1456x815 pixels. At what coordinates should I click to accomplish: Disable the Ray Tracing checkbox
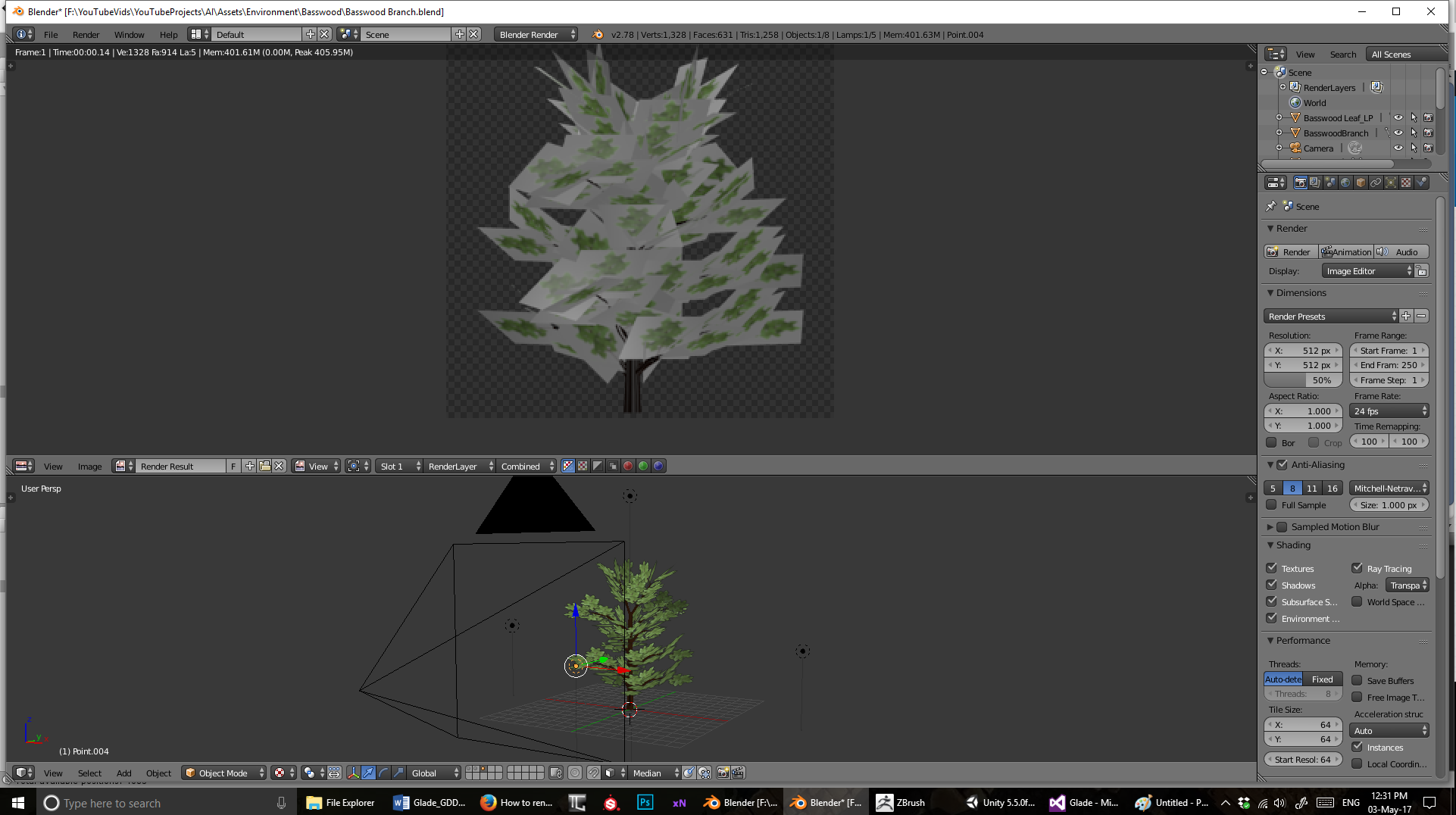coord(1358,568)
